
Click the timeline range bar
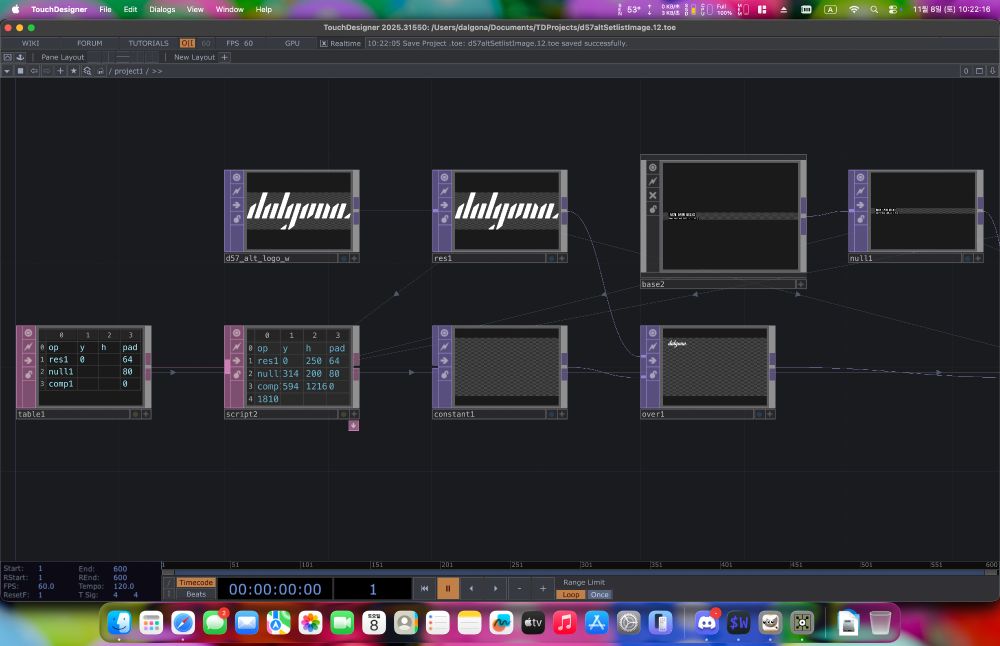tap(579, 573)
